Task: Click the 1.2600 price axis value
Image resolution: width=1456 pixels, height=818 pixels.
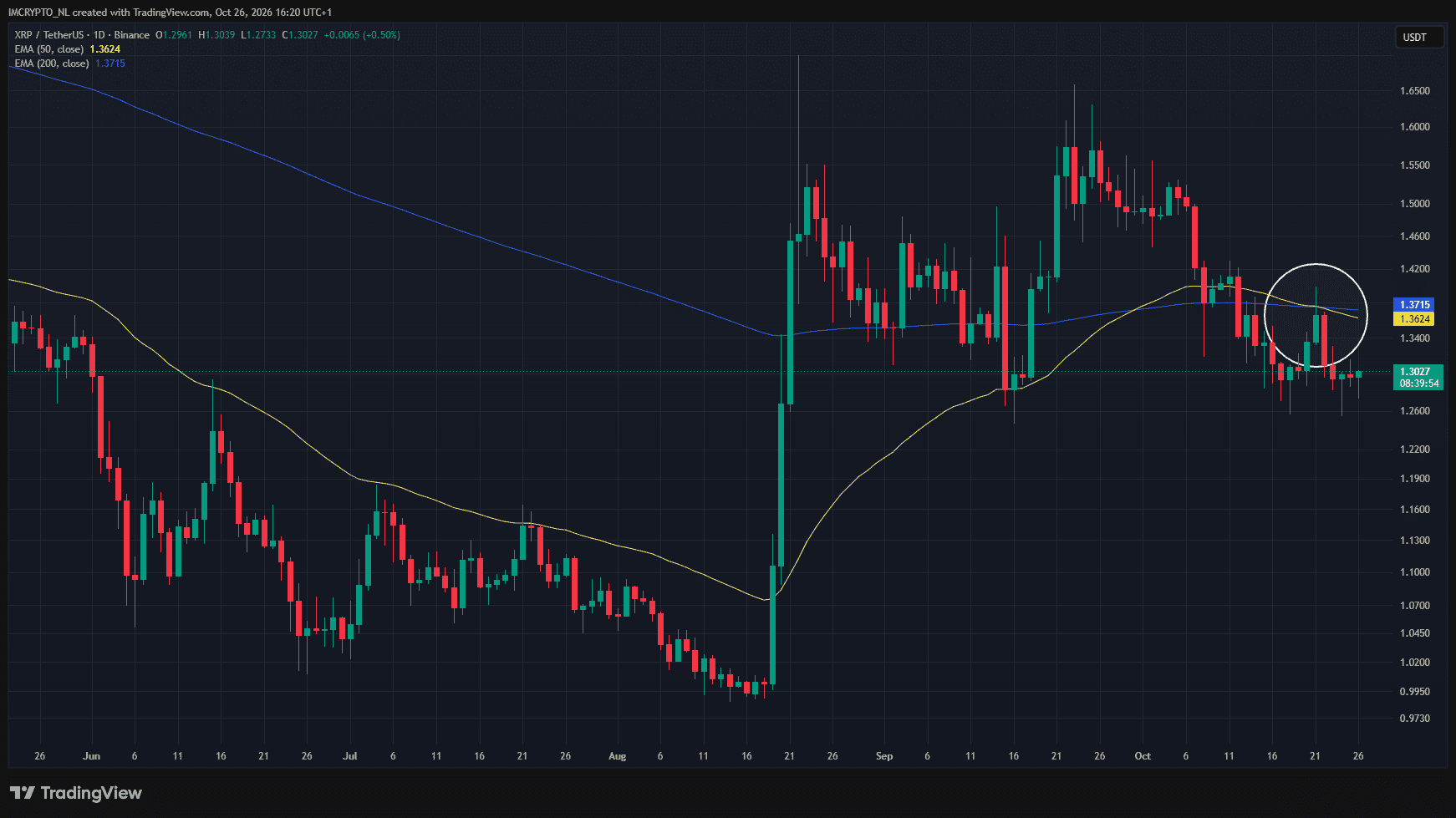Action: (x=1415, y=411)
